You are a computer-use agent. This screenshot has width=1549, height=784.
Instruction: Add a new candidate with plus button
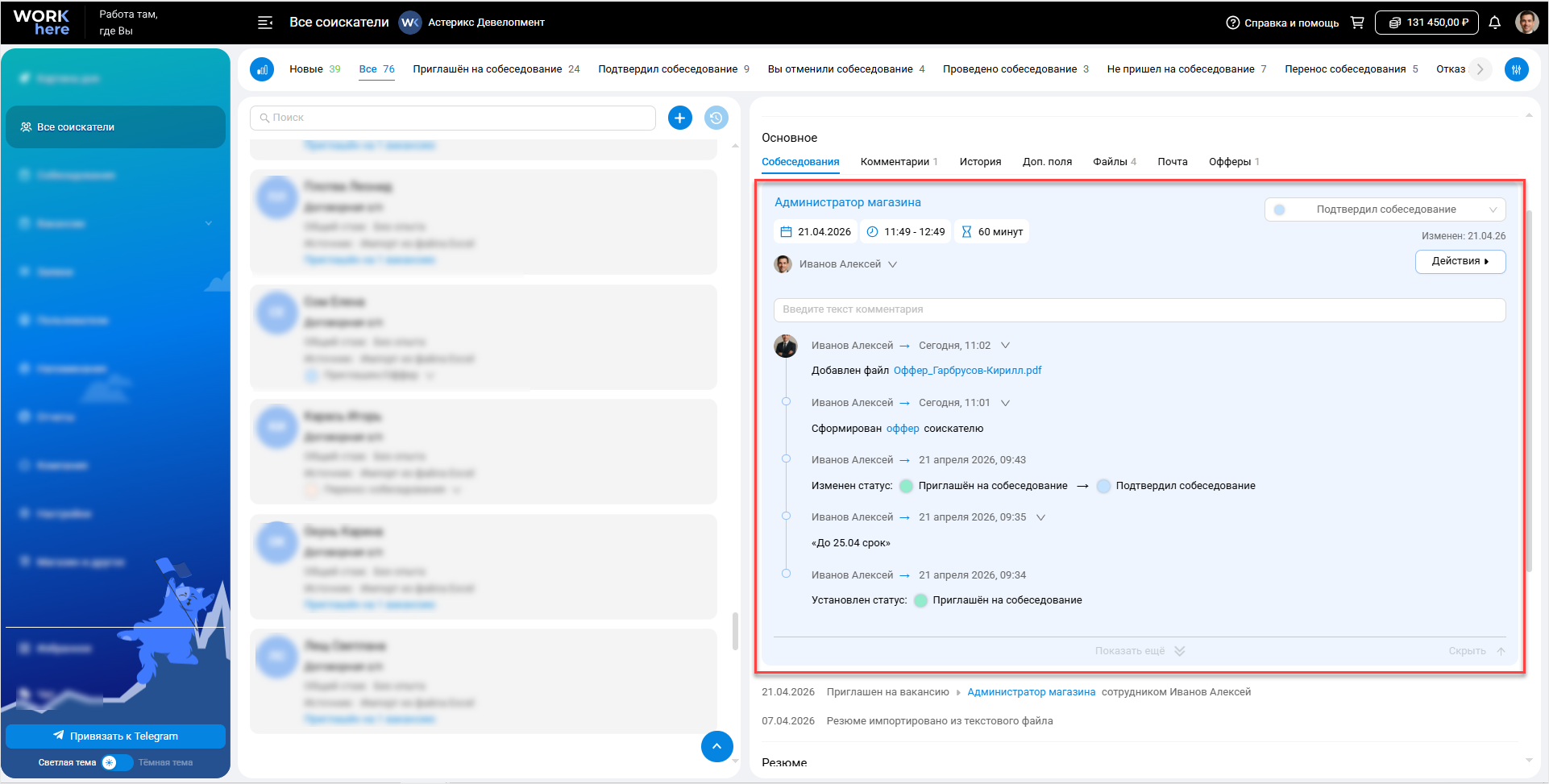coord(680,118)
